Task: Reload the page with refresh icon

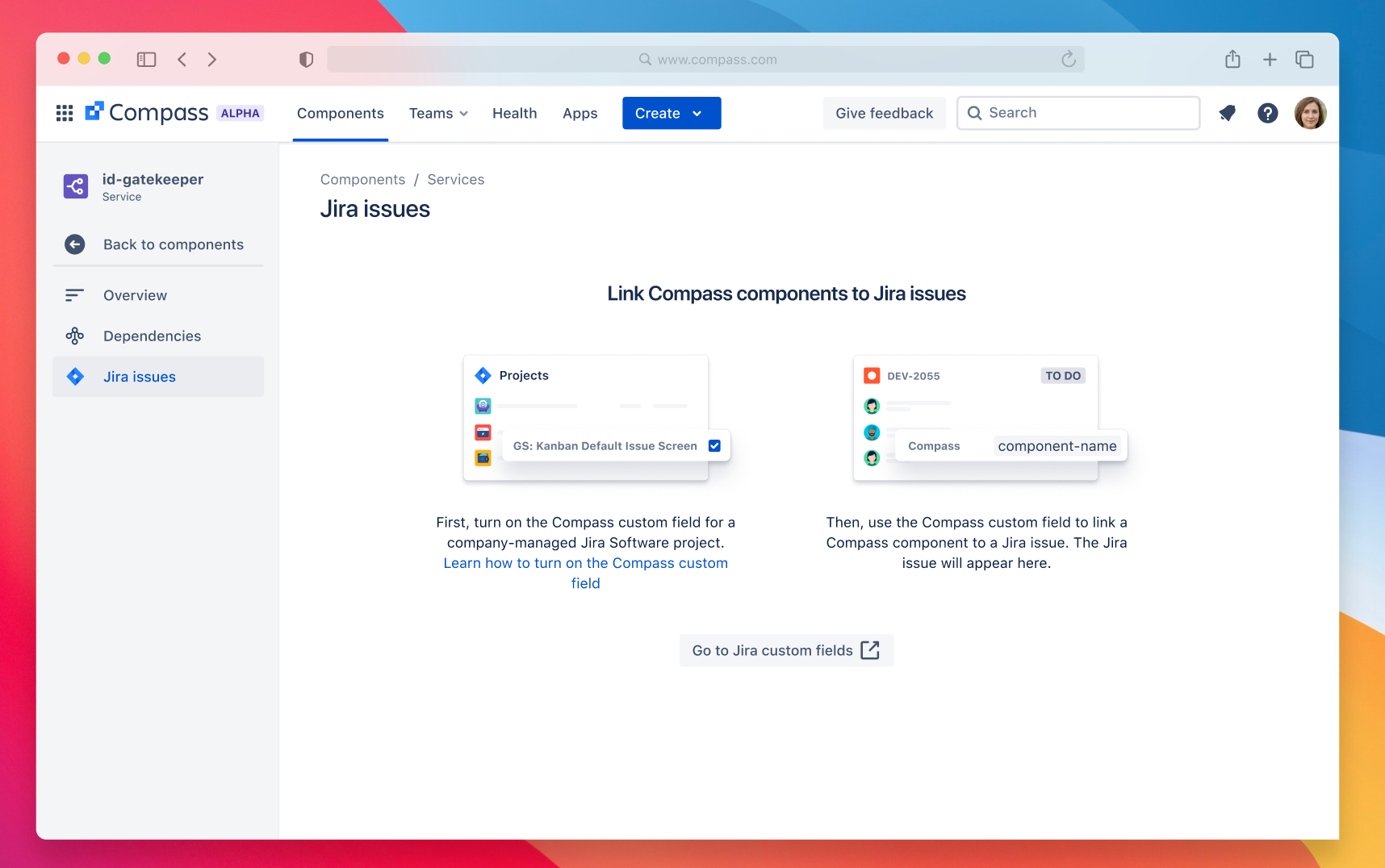Action: point(1069,59)
